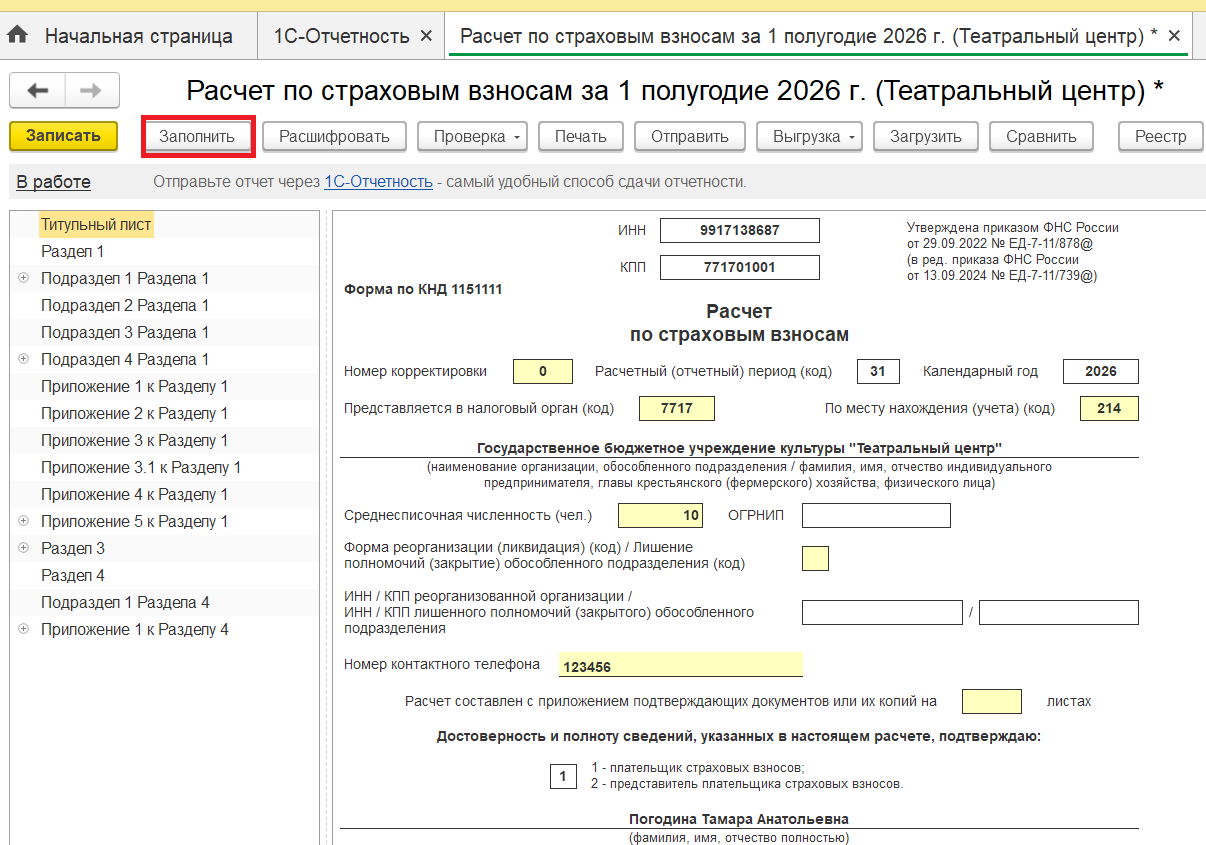This screenshot has height=845, width=1206.
Task: Click the Отправить button
Action: (x=690, y=136)
